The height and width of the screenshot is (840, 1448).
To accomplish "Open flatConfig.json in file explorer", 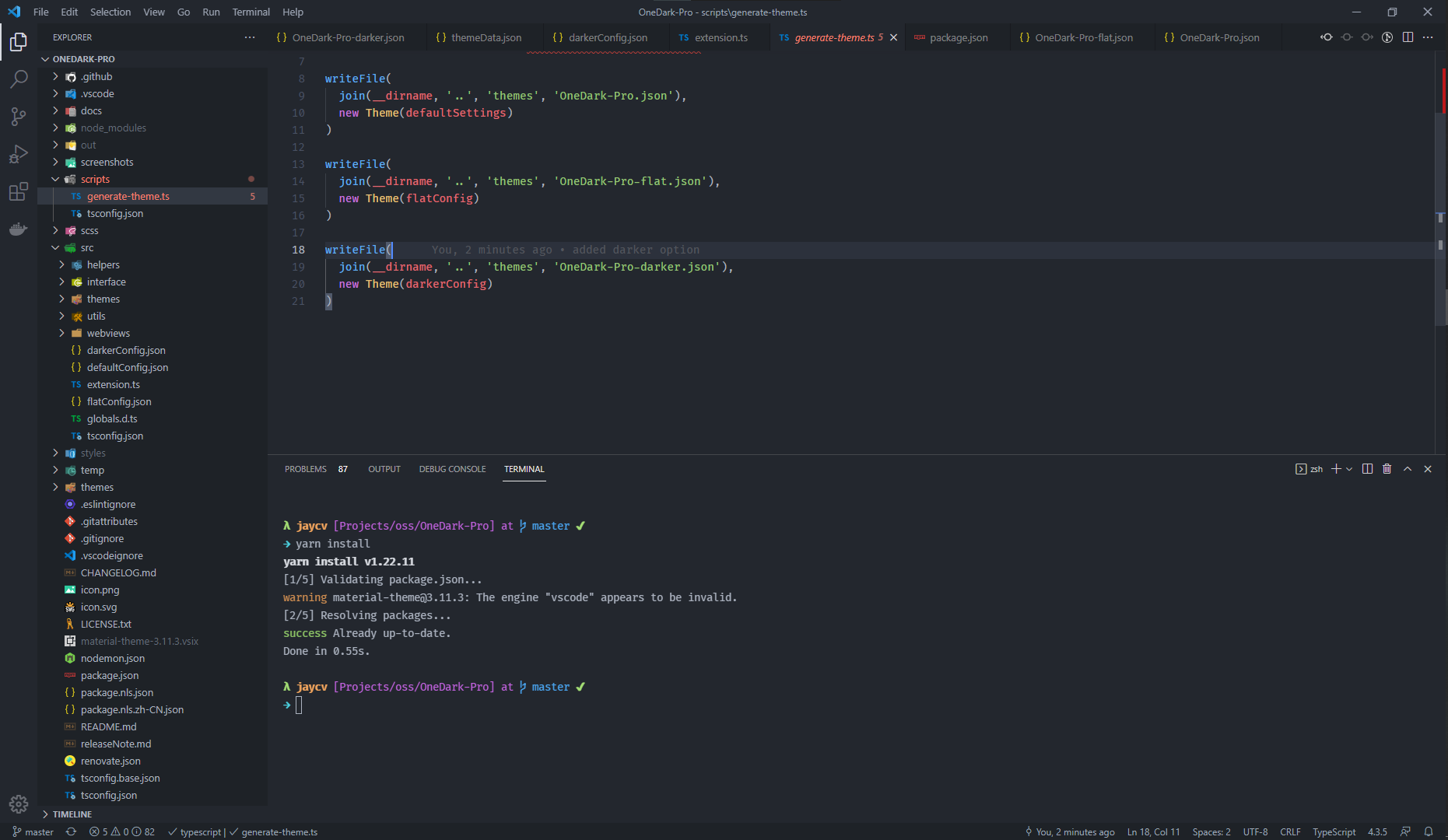I will tap(119, 401).
